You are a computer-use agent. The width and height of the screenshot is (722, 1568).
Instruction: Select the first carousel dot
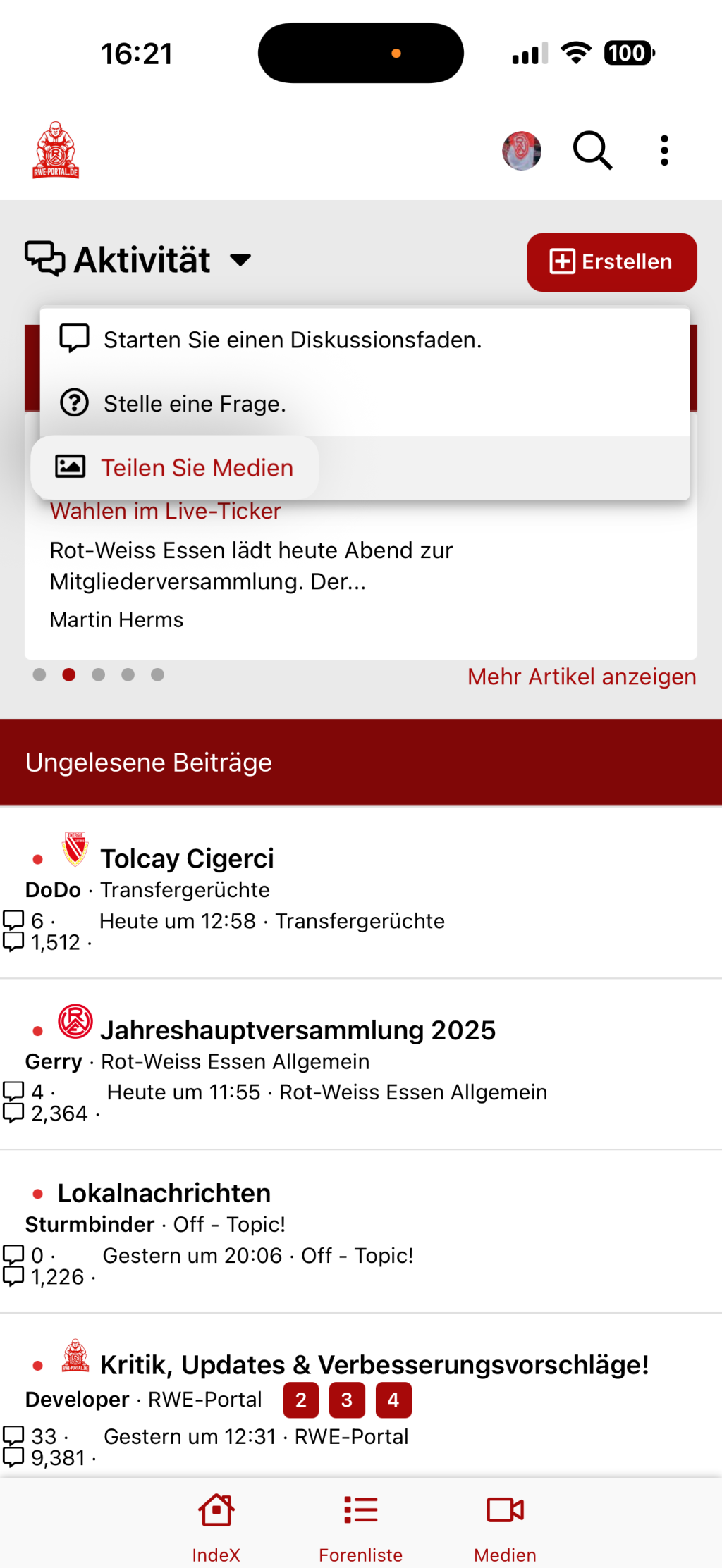(39, 675)
